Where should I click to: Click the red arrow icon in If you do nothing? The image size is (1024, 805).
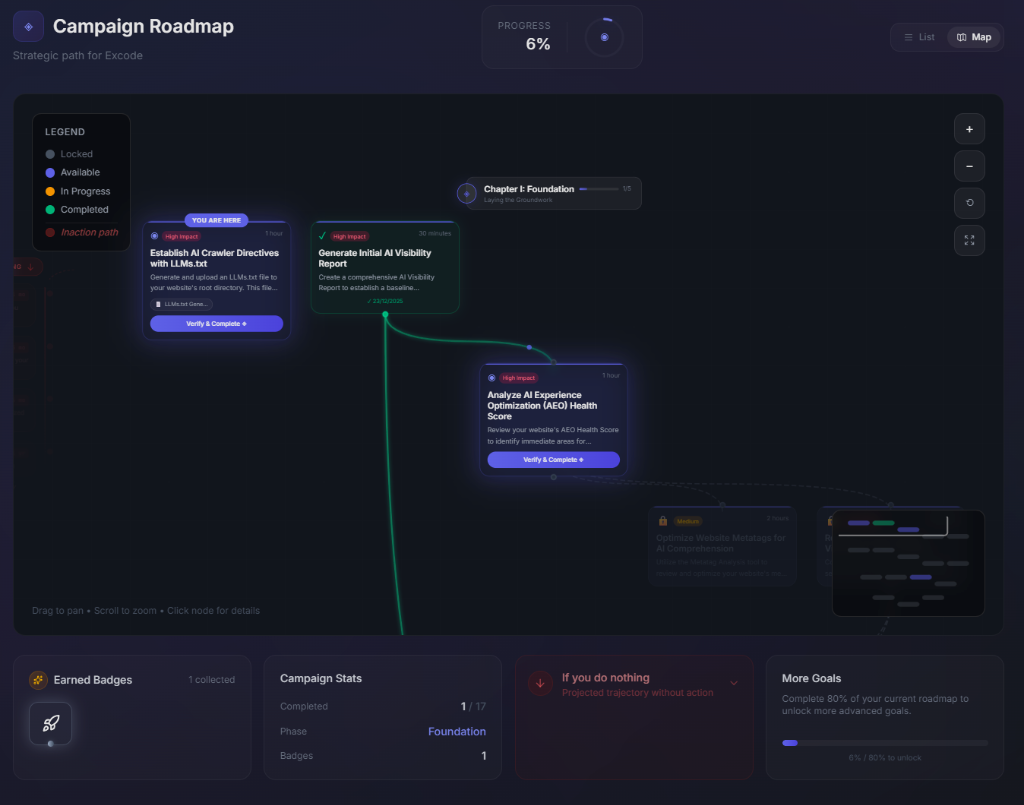(540, 684)
